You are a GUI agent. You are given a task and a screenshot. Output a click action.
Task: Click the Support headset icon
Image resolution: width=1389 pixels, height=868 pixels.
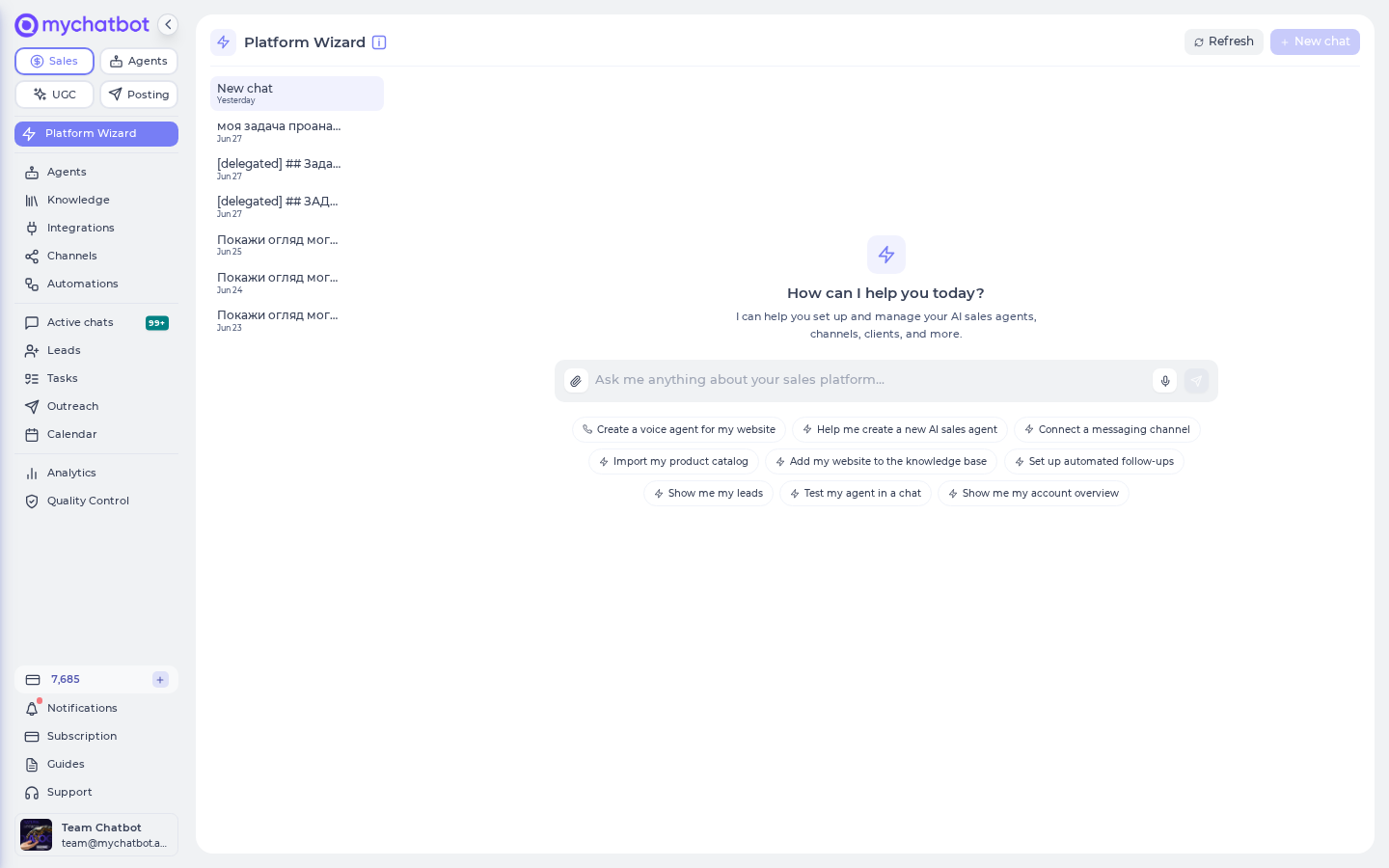point(32,793)
